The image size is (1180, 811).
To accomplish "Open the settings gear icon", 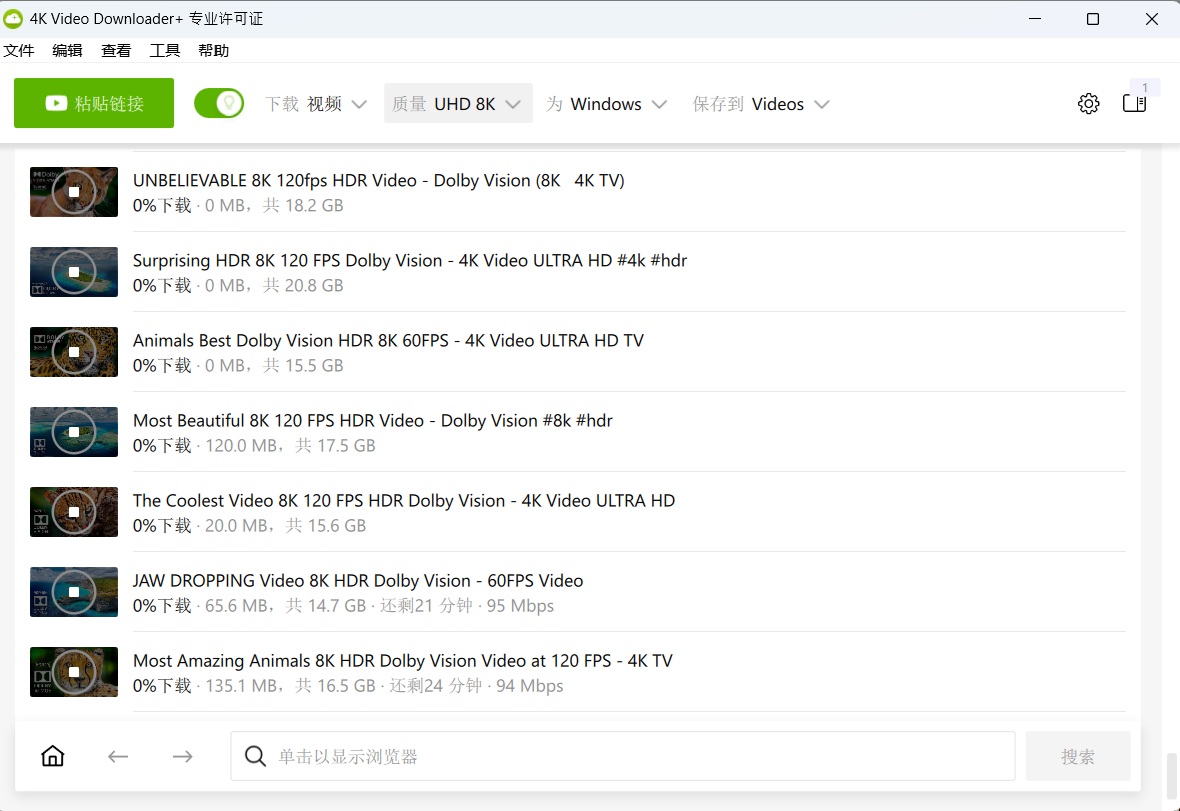I will click(x=1088, y=104).
